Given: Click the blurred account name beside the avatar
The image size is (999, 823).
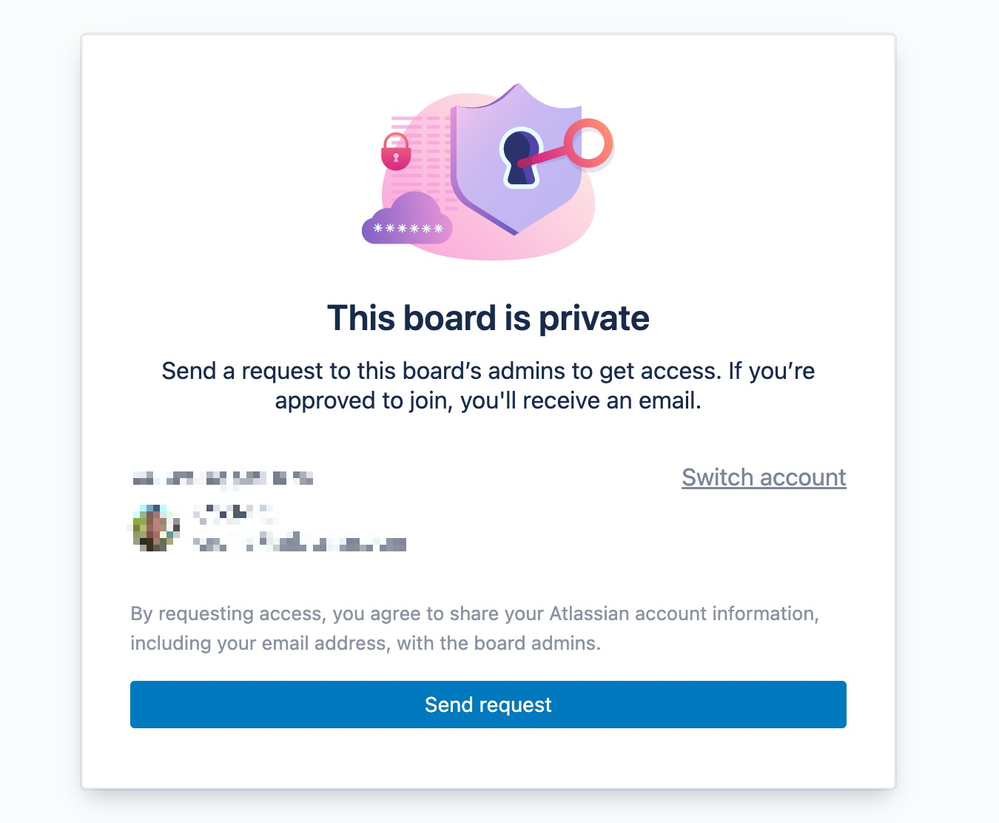Looking at the screenshot, I should [233, 512].
